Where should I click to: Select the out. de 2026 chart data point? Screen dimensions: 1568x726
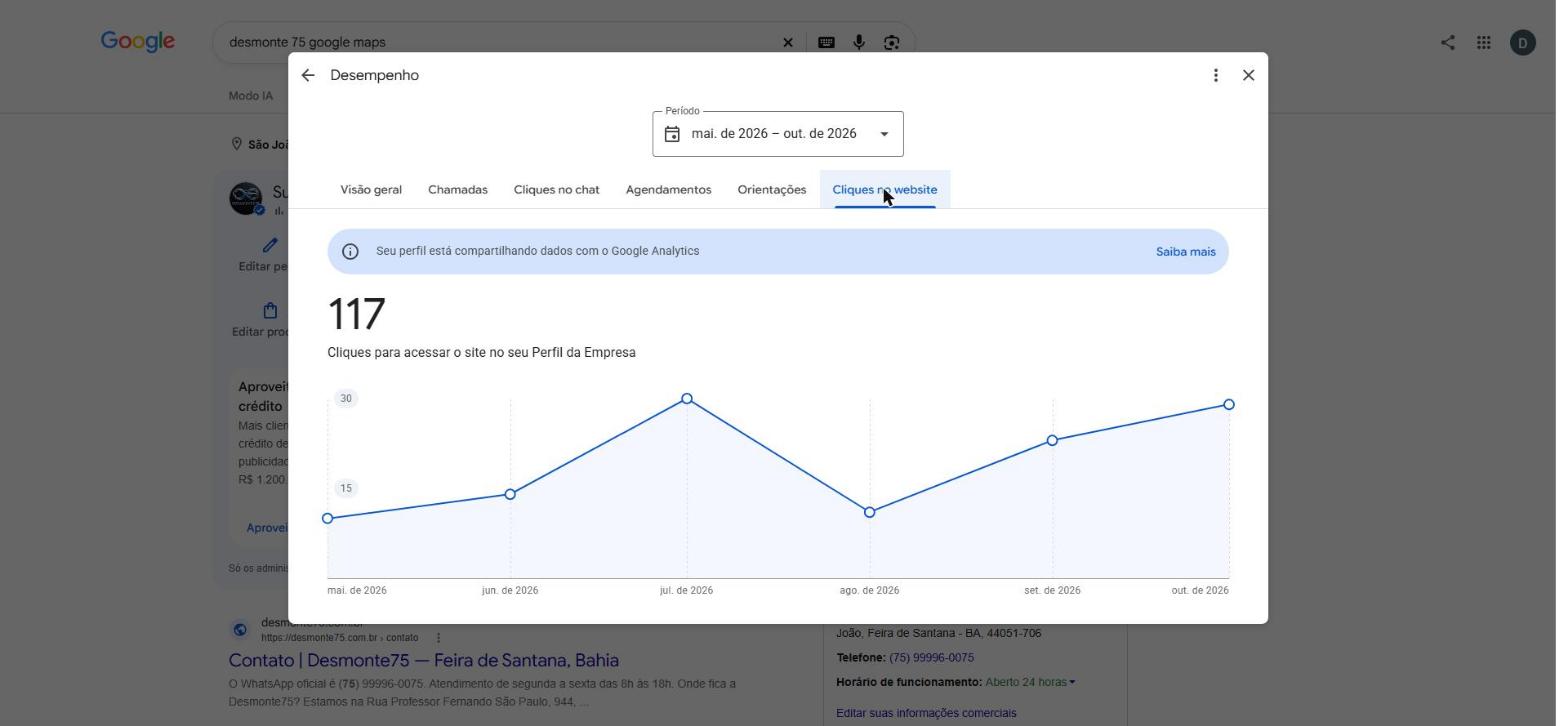tap(1229, 405)
